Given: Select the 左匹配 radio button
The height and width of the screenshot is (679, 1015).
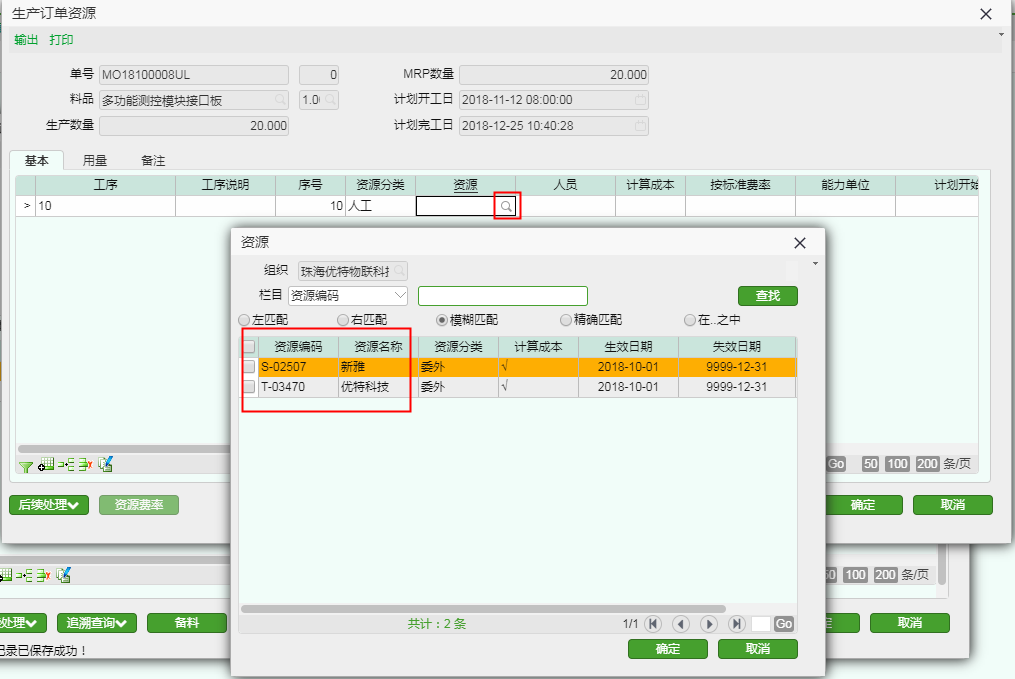Looking at the screenshot, I should point(244,320).
